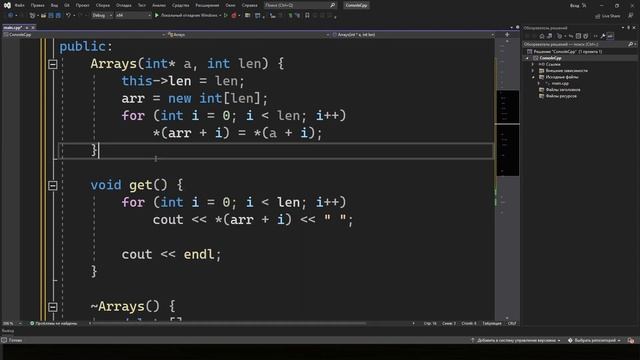Click the feedback icon beside Live Share
The width and height of the screenshot is (640, 360).
click(x=631, y=16)
